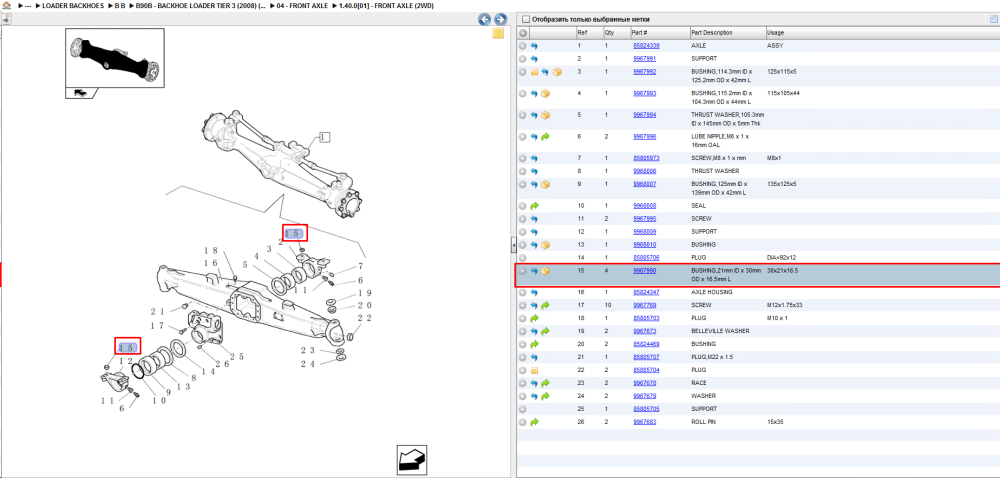Sort by the Ref column header

point(588,33)
